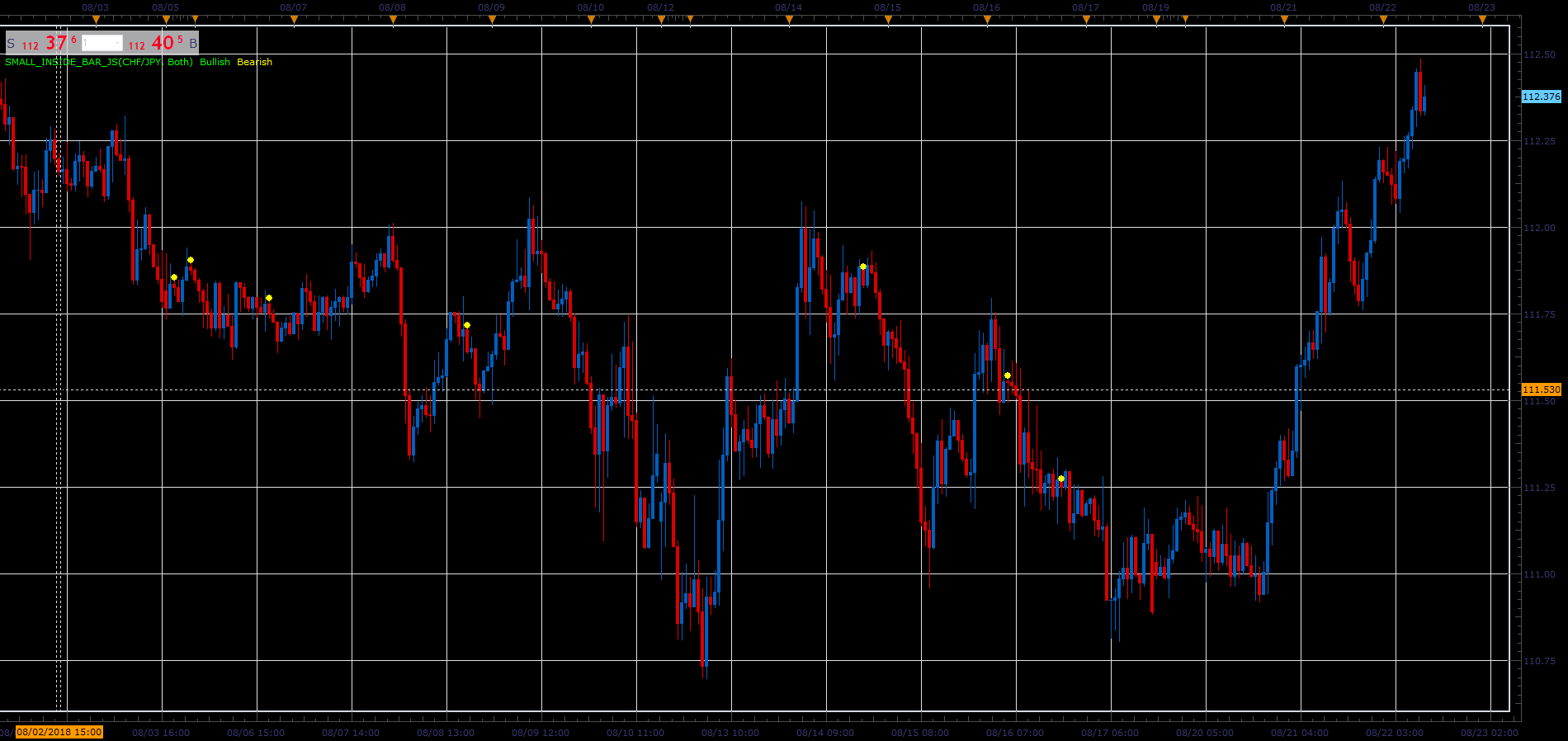
Task: Click the orange crosshair price tag 111.530
Action: 1541,389
